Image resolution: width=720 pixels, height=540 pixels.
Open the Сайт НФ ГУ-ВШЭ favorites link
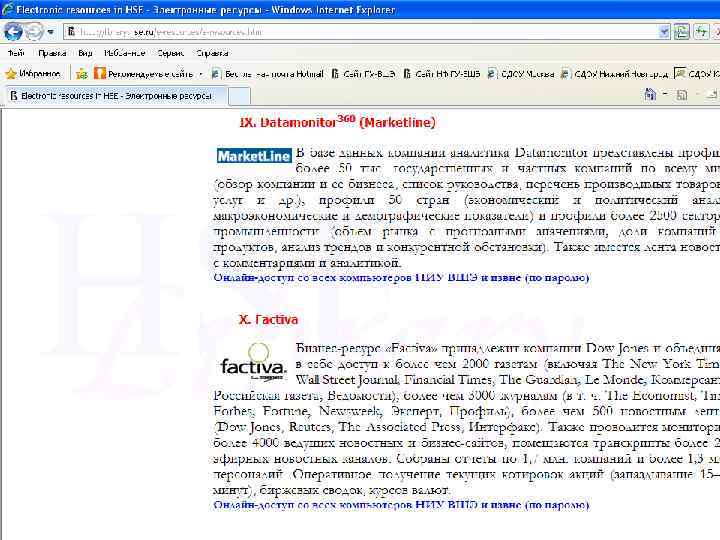pos(442,73)
